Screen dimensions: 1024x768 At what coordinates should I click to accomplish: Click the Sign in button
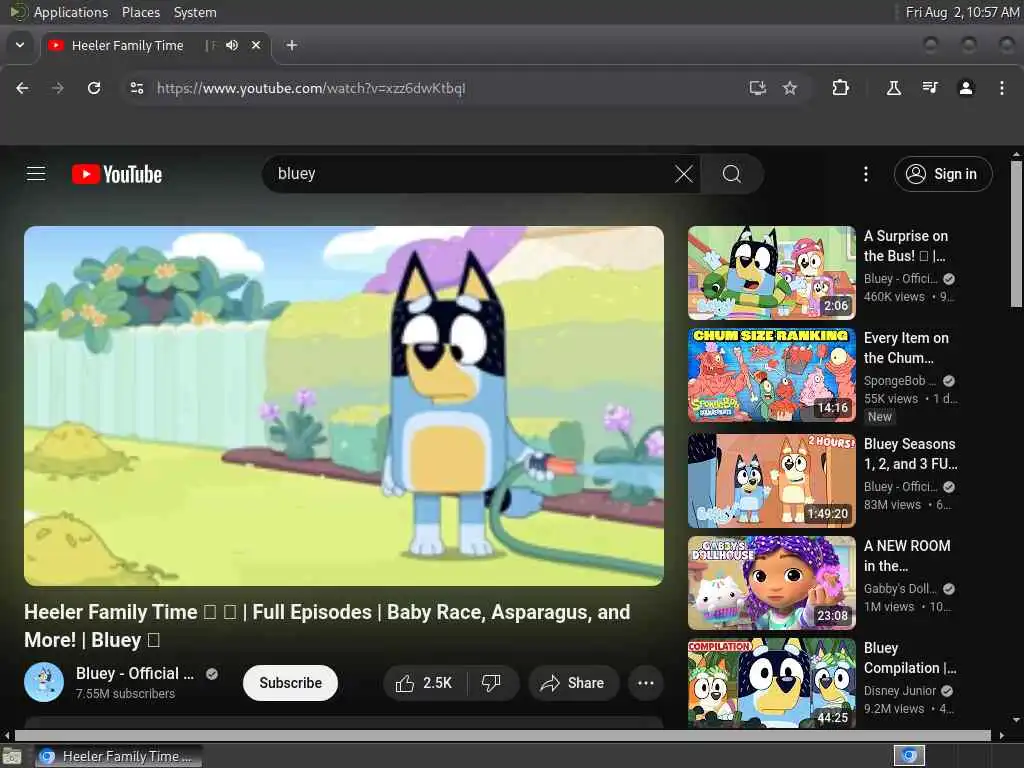tap(943, 174)
